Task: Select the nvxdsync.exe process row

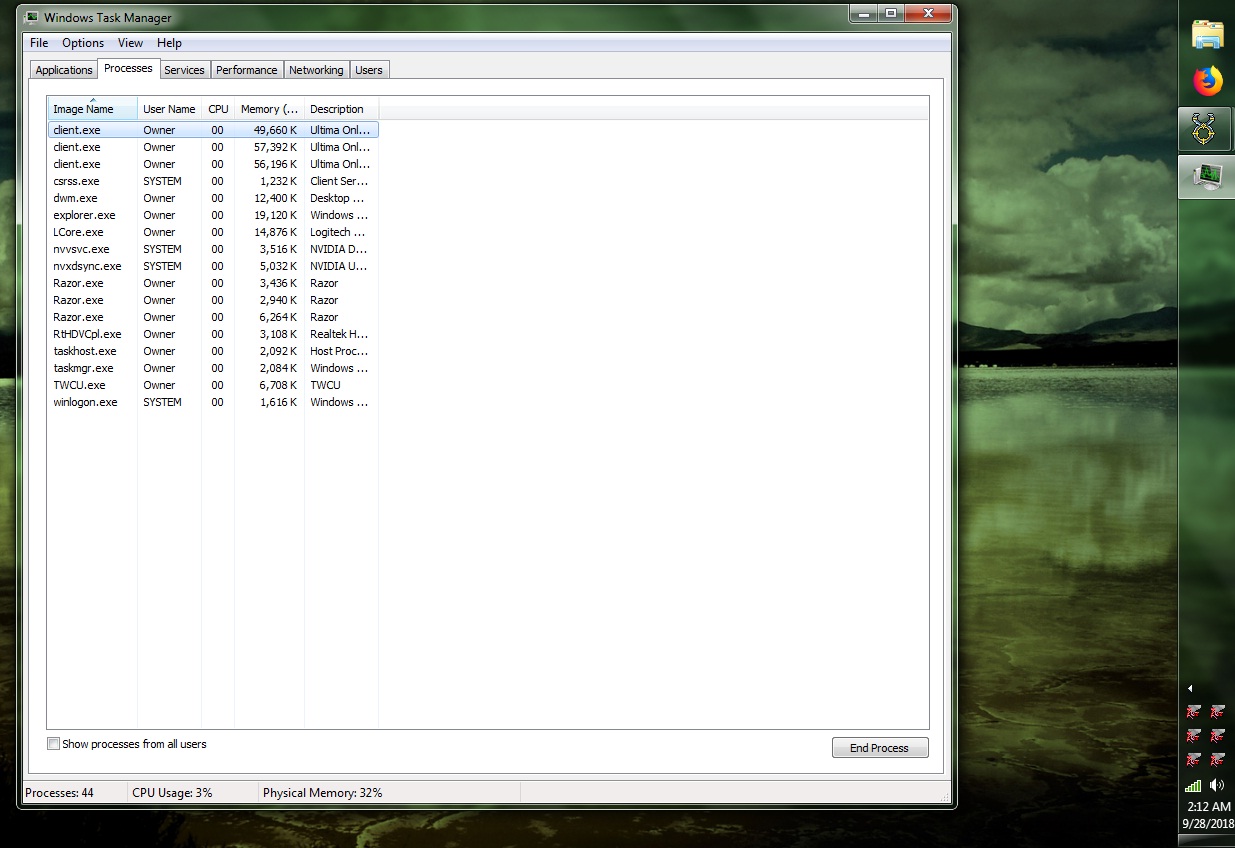Action: click(213, 266)
